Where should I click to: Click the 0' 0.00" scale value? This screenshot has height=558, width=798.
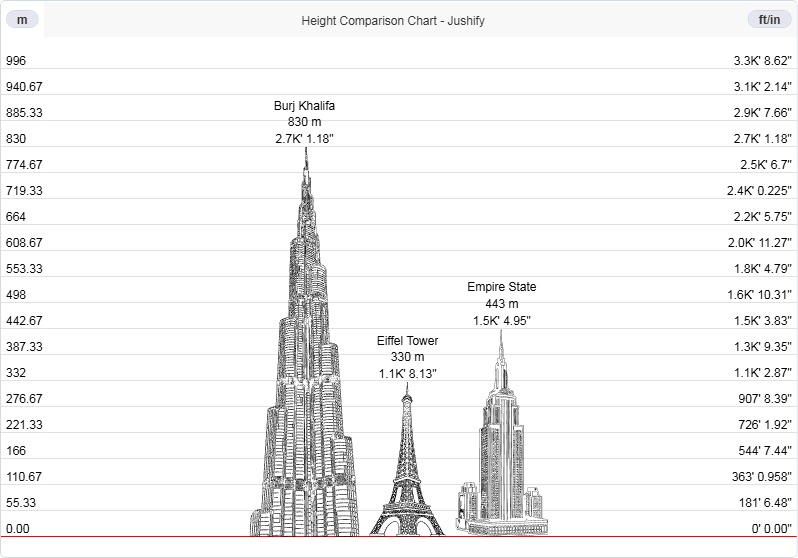(x=772, y=528)
